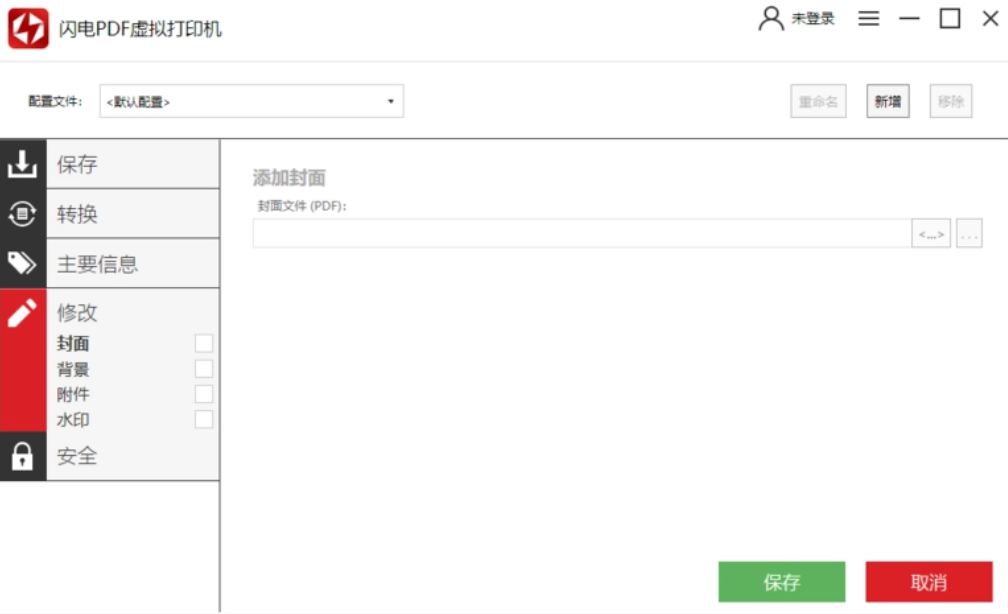This screenshot has height=614, width=1008.
Task: Minimize the window
Action: [x=909, y=19]
